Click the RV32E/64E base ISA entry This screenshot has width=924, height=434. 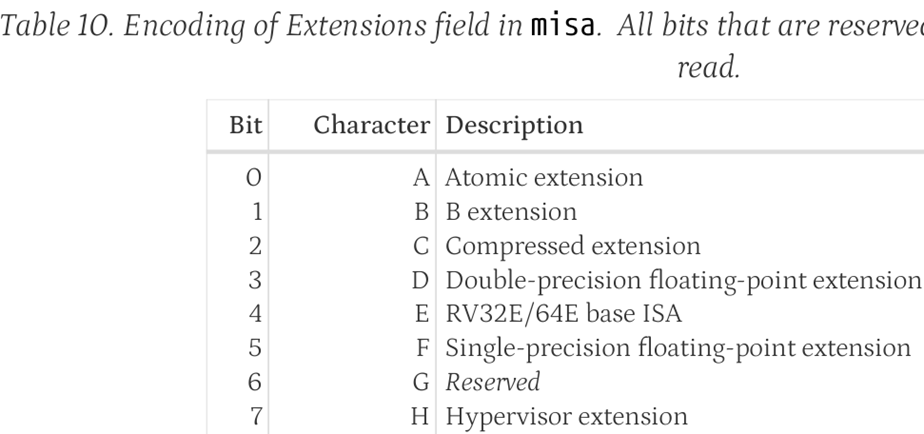(x=563, y=314)
